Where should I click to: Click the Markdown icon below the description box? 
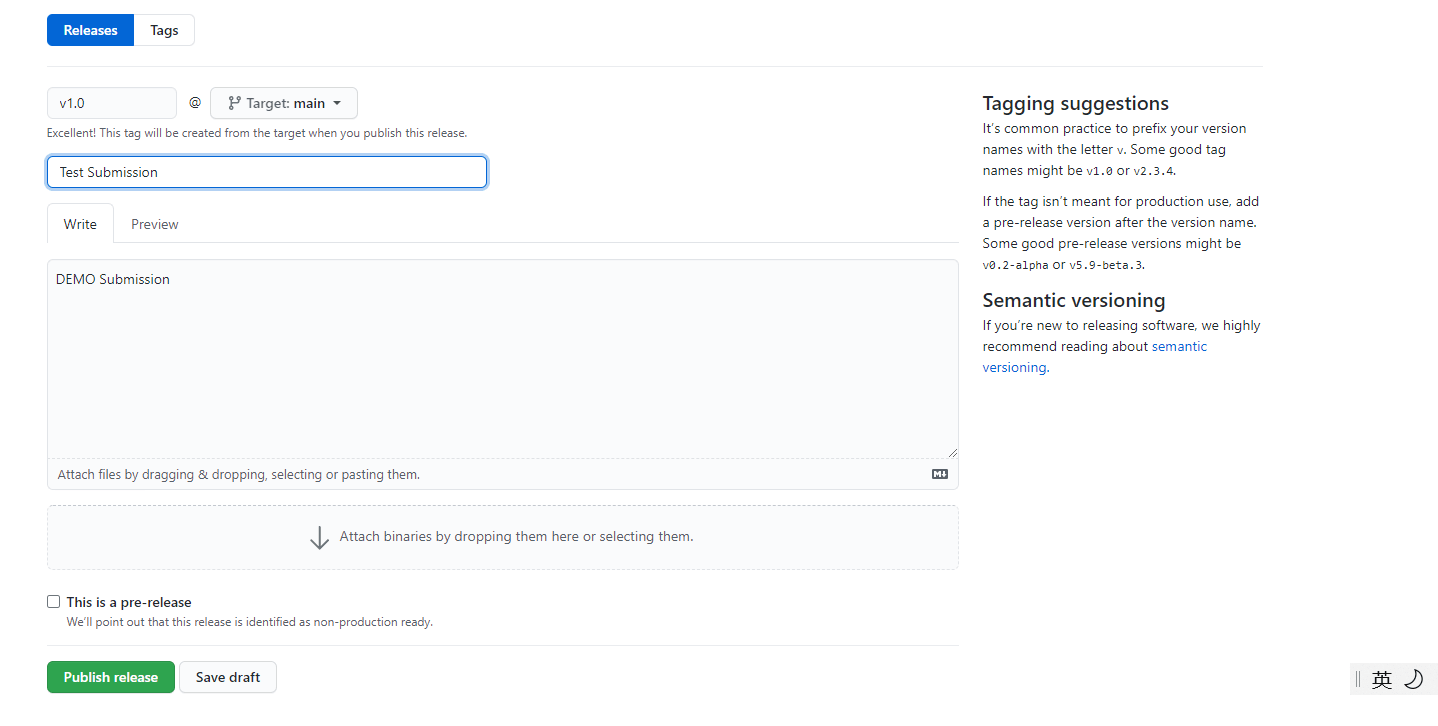pos(939,474)
